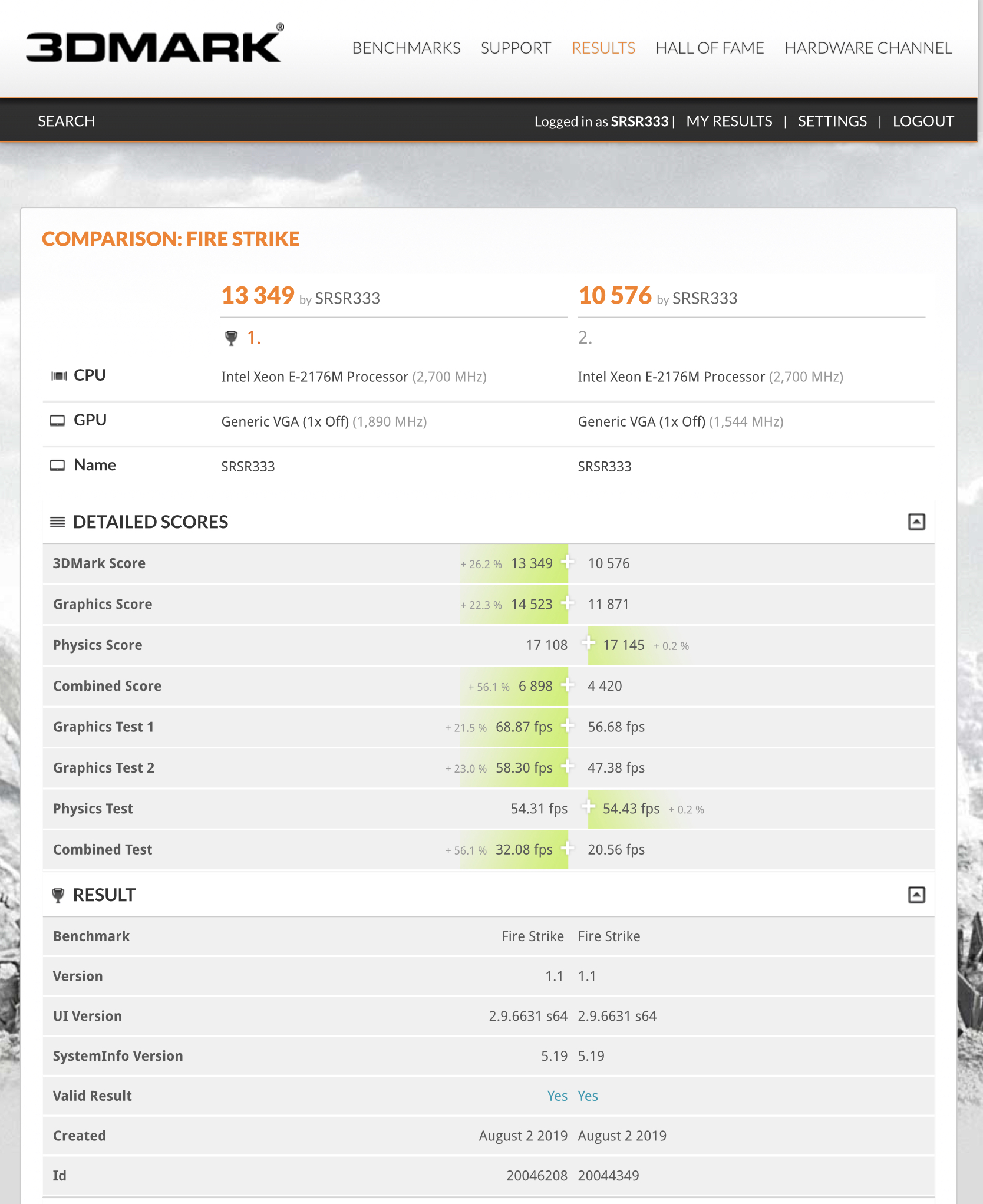This screenshot has width=983, height=1204.
Task: Click the Name row monitor icon
Action: click(57, 466)
